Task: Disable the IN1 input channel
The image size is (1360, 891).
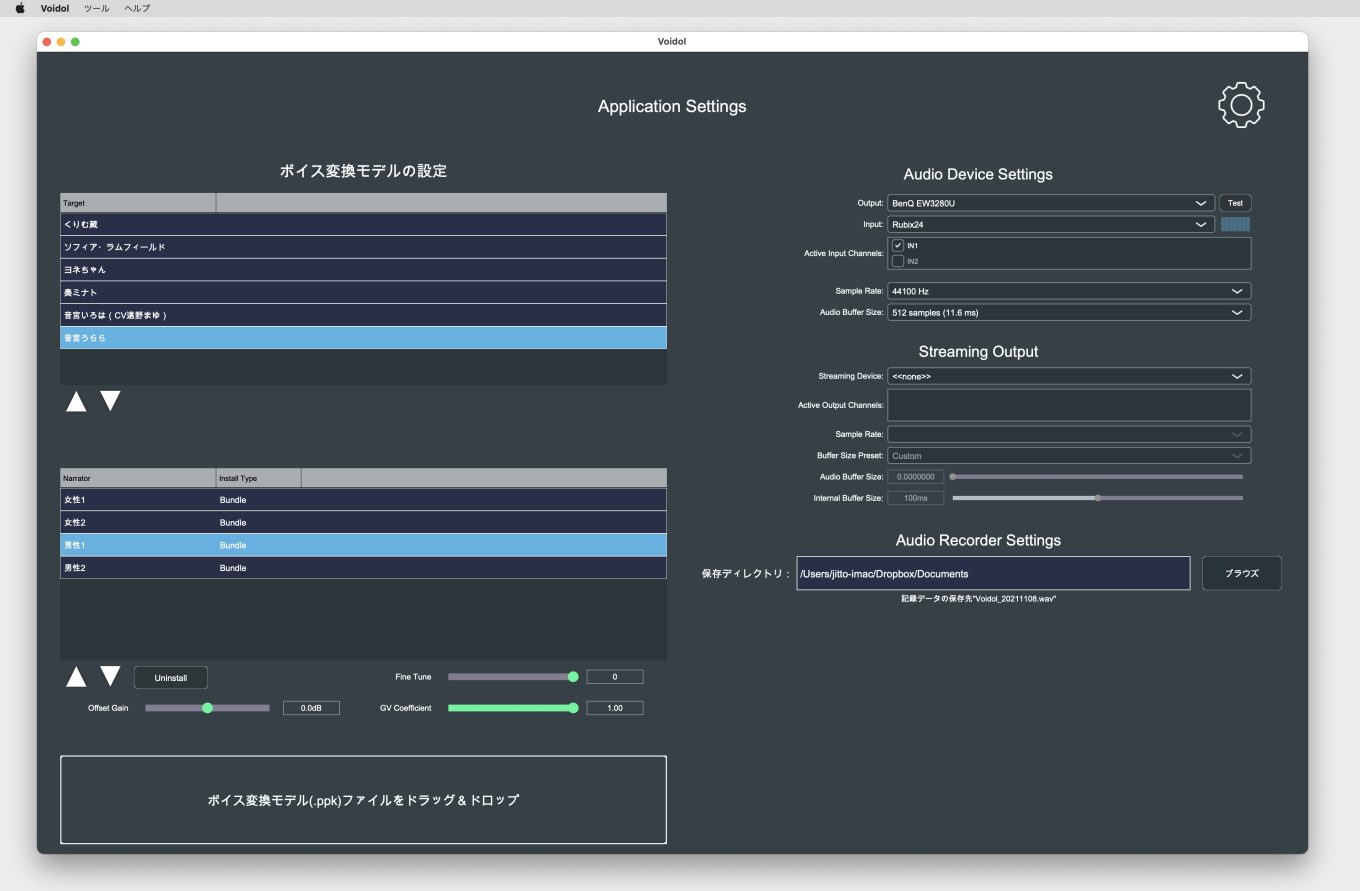Action: [897, 246]
